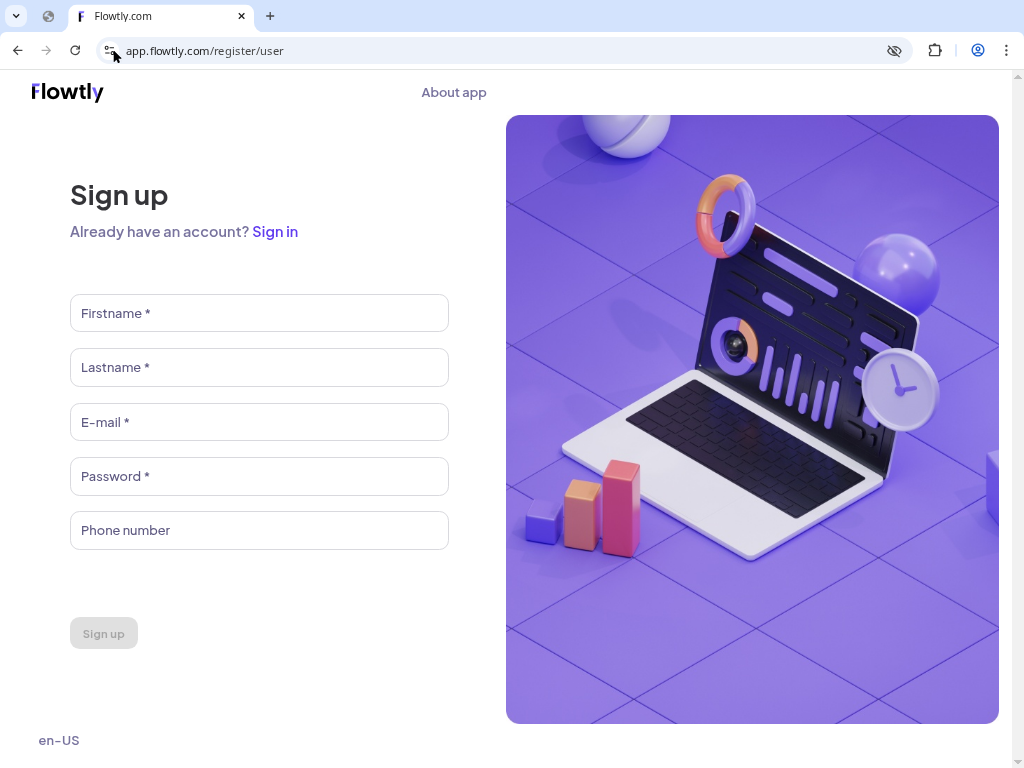The height and width of the screenshot is (768, 1024).
Task: Reload the page
Action: click(75, 50)
